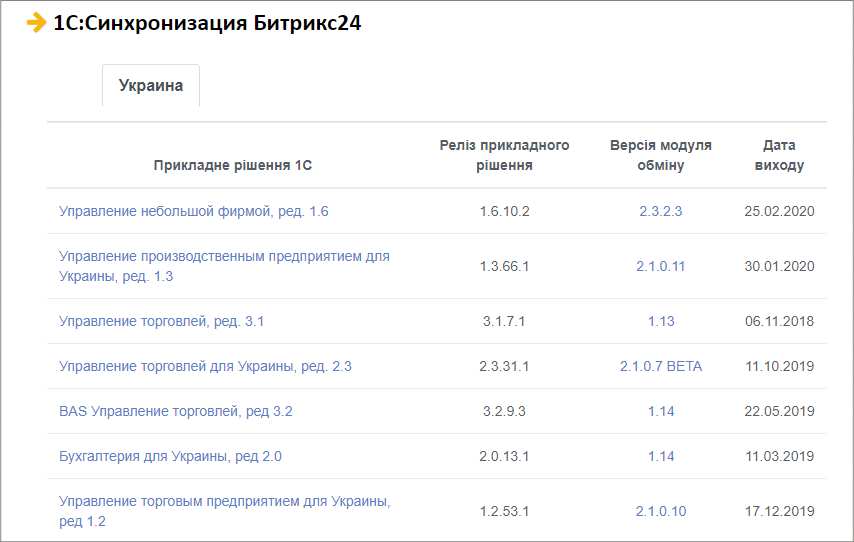The height and width of the screenshot is (542, 854).
Task: Open link Управление торговлей для Украины, ред. 2.3
Action: pyautogui.click(x=205, y=367)
